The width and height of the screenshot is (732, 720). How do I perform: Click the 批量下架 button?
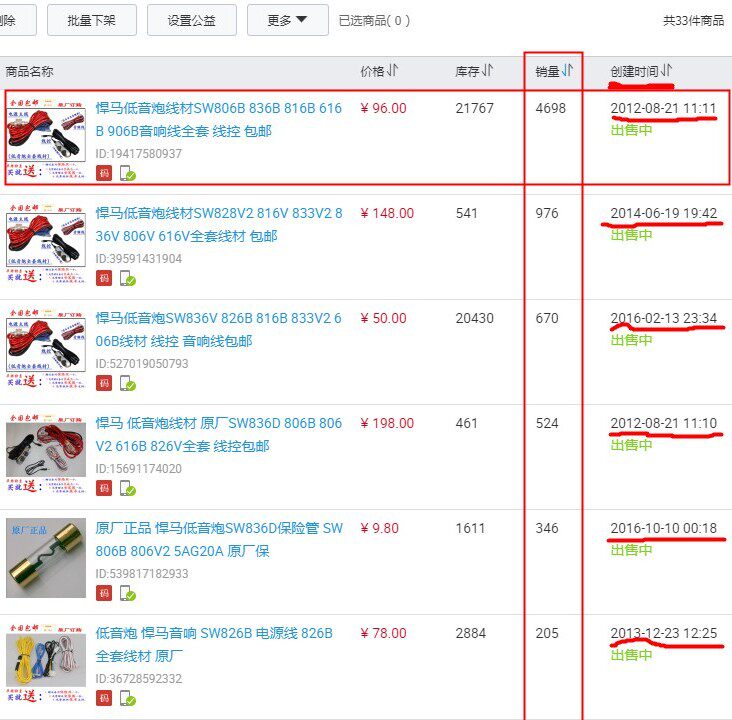point(92,20)
